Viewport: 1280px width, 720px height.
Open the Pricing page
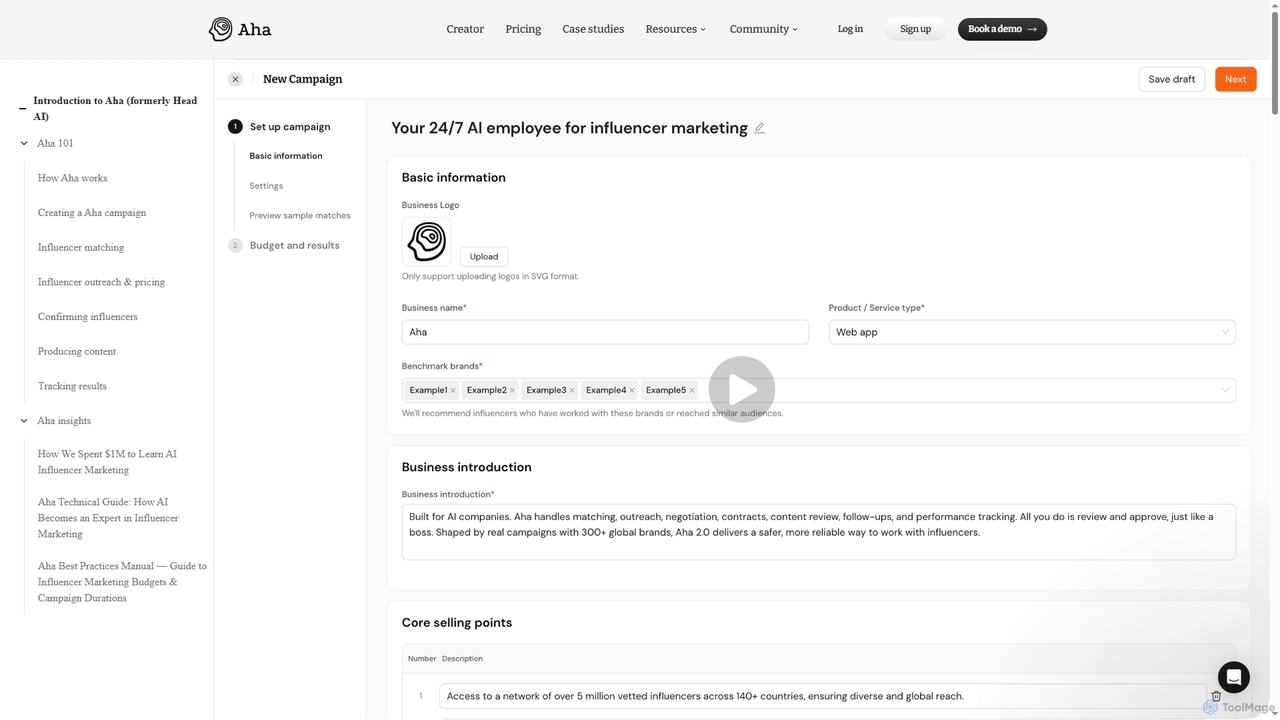point(523,29)
